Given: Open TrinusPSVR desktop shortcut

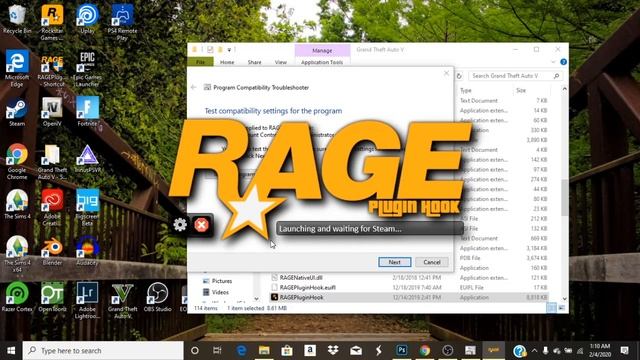Looking at the screenshot, I should 87,159.
